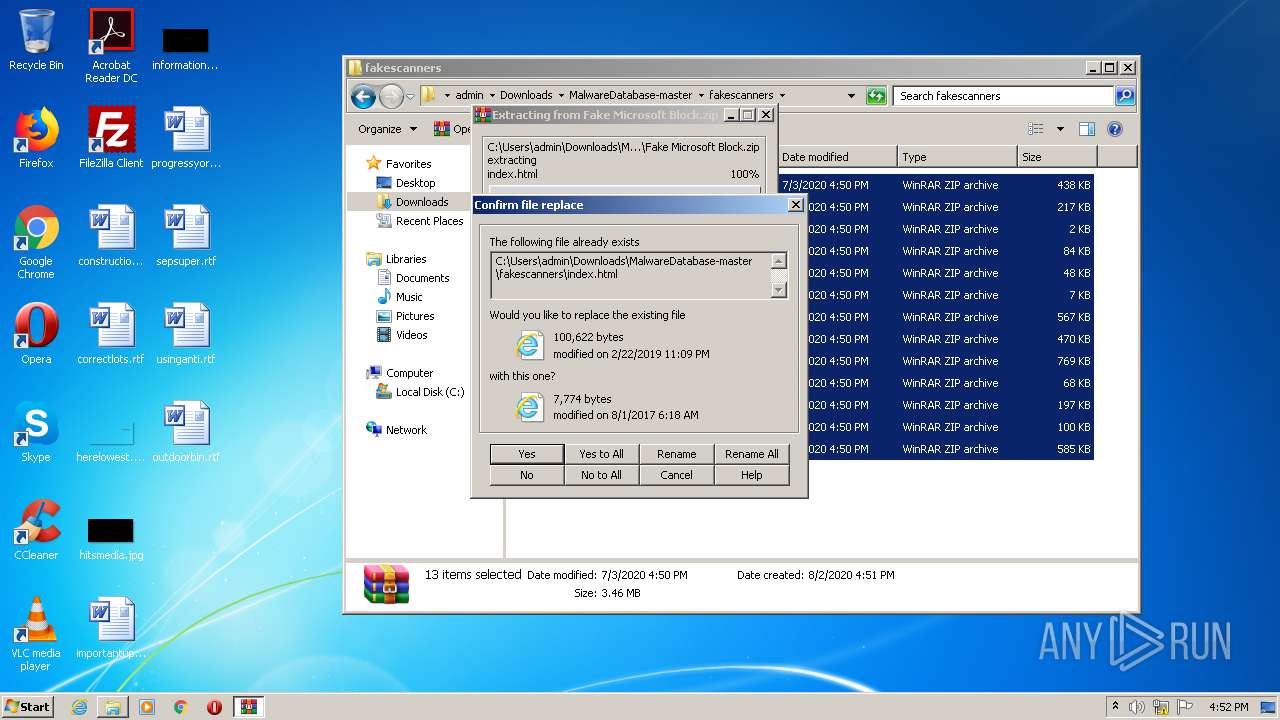Open Firefox desktop shortcut
The image size is (1280, 720).
[x=36, y=138]
